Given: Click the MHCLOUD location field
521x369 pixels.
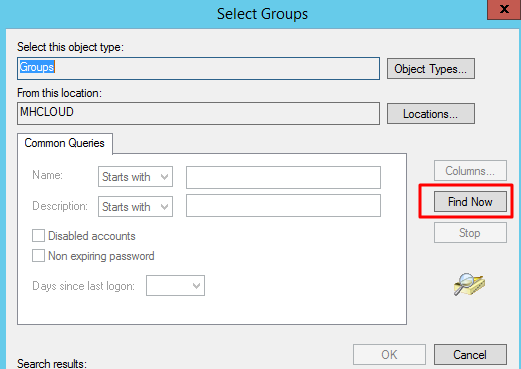Looking at the screenshot, I should (198, 113).
